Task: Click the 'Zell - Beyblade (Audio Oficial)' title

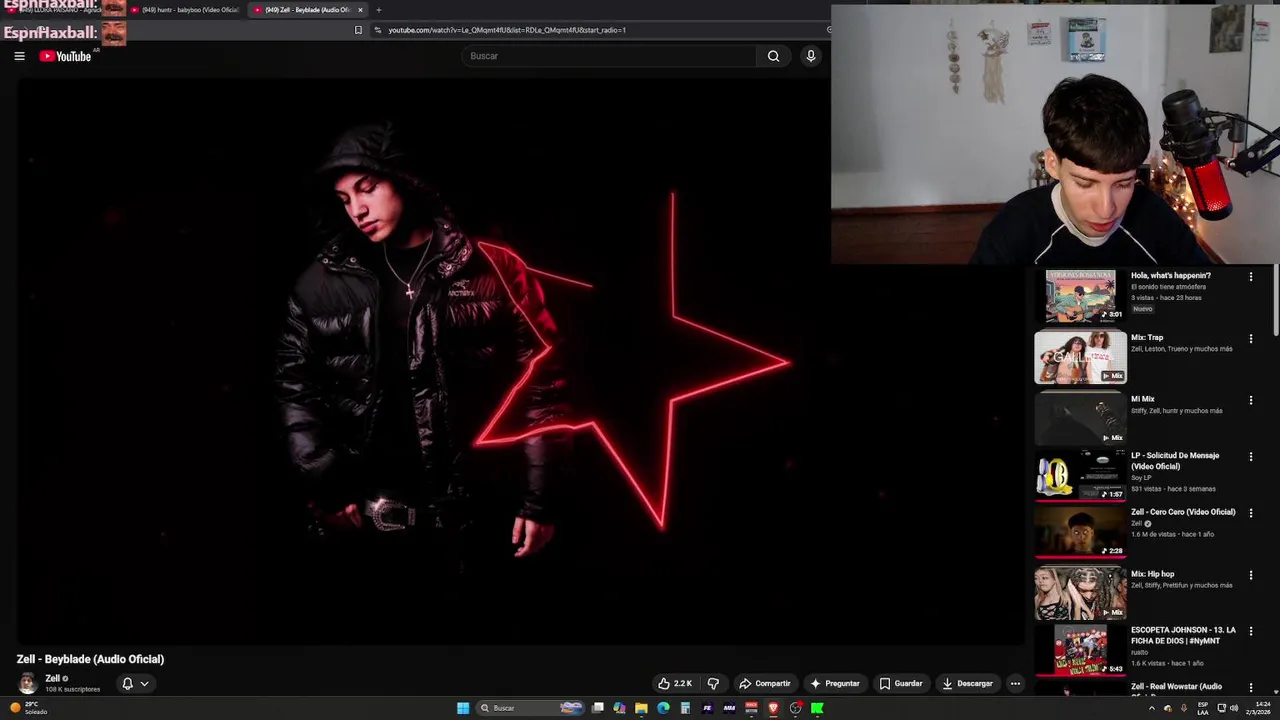Action: [90, 659]
